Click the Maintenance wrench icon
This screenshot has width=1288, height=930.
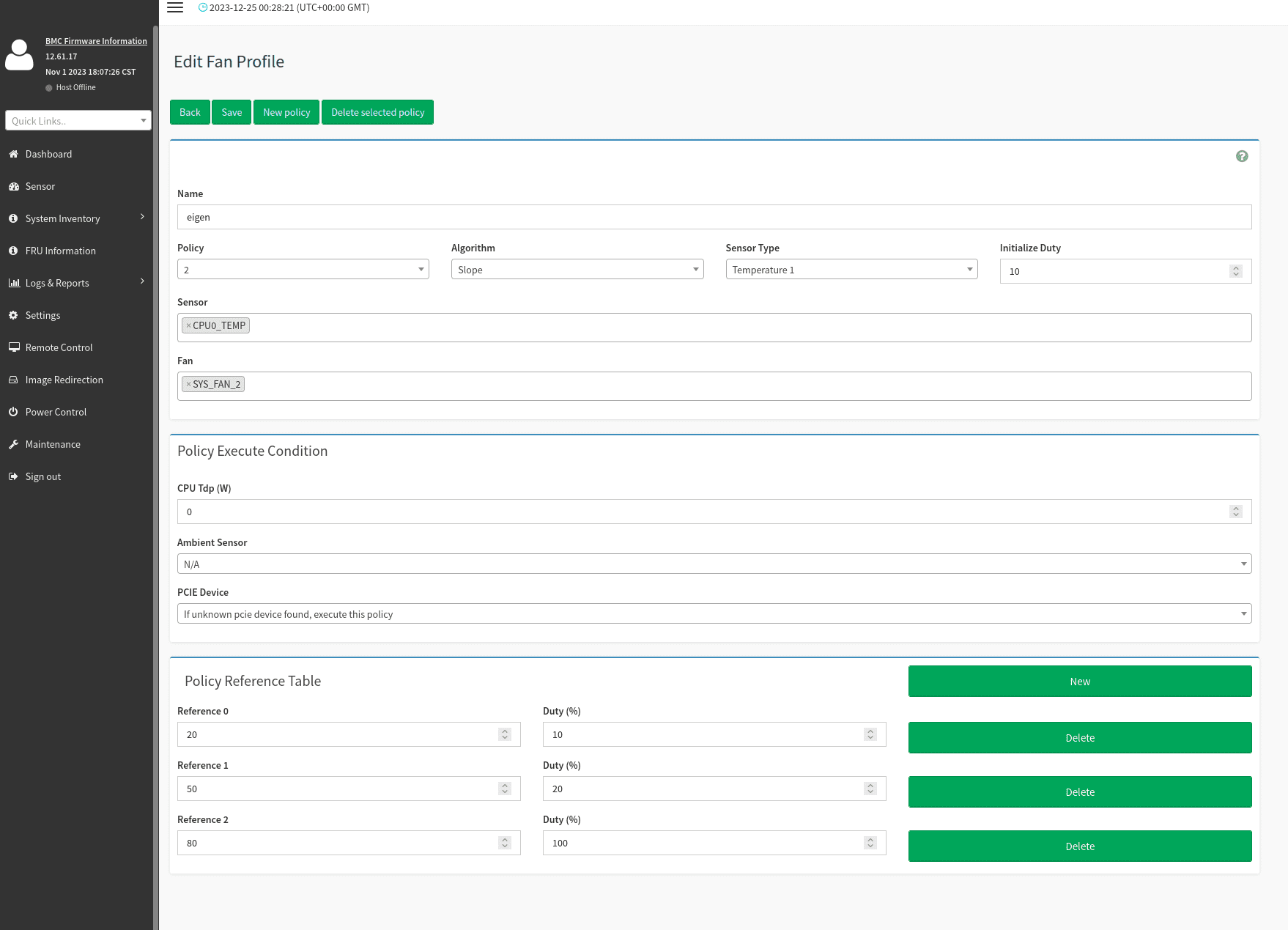[13, 444]
